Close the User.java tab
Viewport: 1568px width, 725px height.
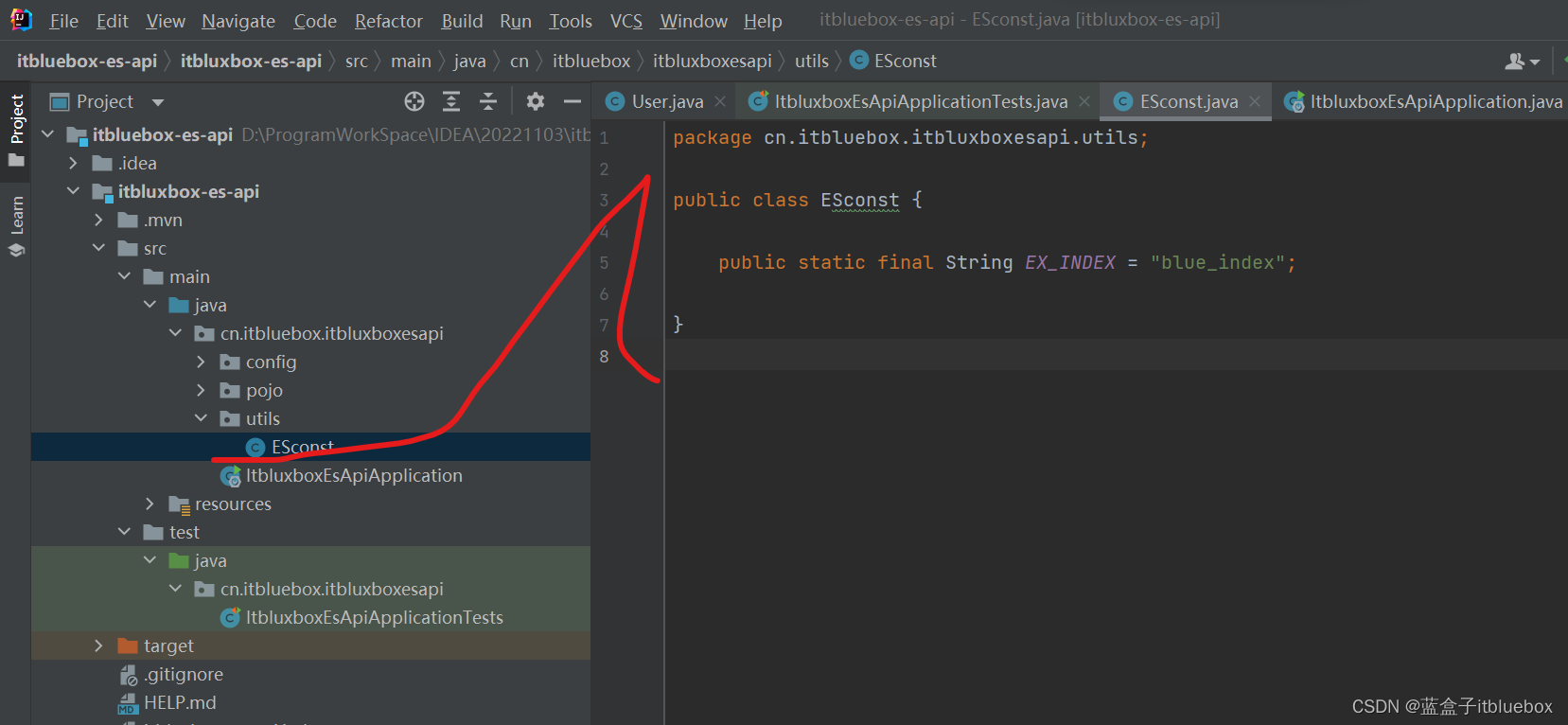pyautogui.click(x=720, y=101)
